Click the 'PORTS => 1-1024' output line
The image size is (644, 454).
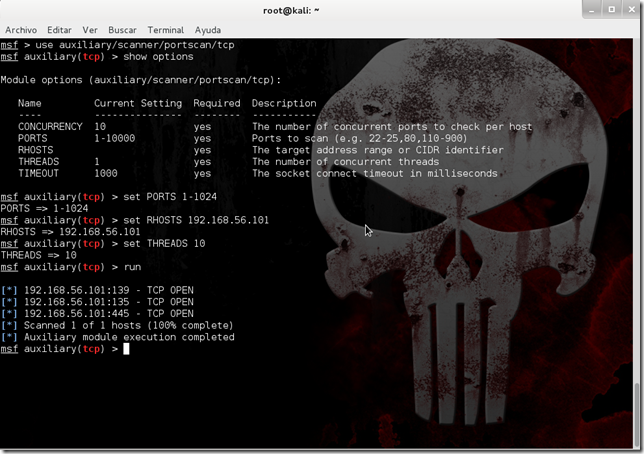(x=44, y=208)
